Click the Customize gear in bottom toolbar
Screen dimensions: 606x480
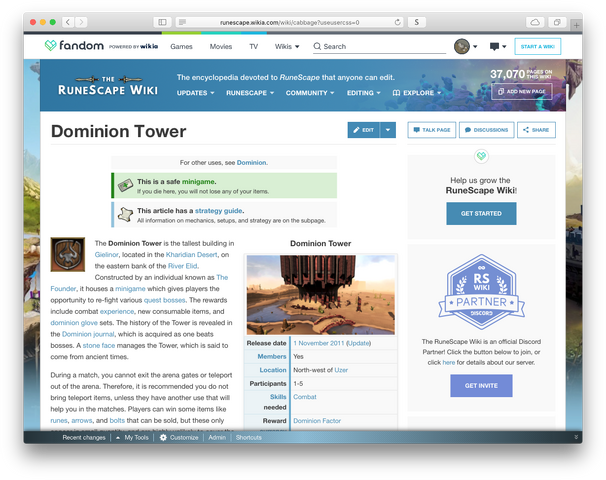(x=163, y=437)
